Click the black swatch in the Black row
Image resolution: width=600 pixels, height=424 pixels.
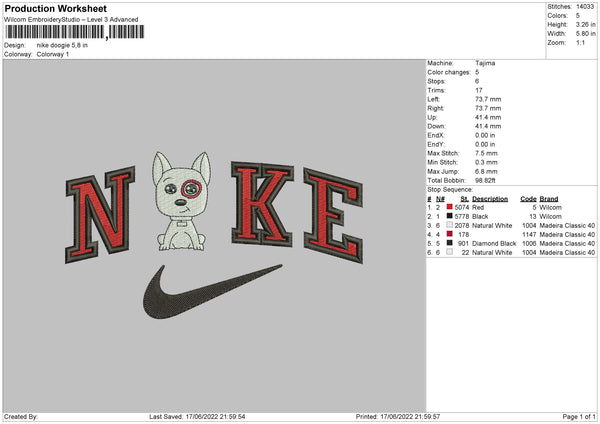(x=450, y=216)
